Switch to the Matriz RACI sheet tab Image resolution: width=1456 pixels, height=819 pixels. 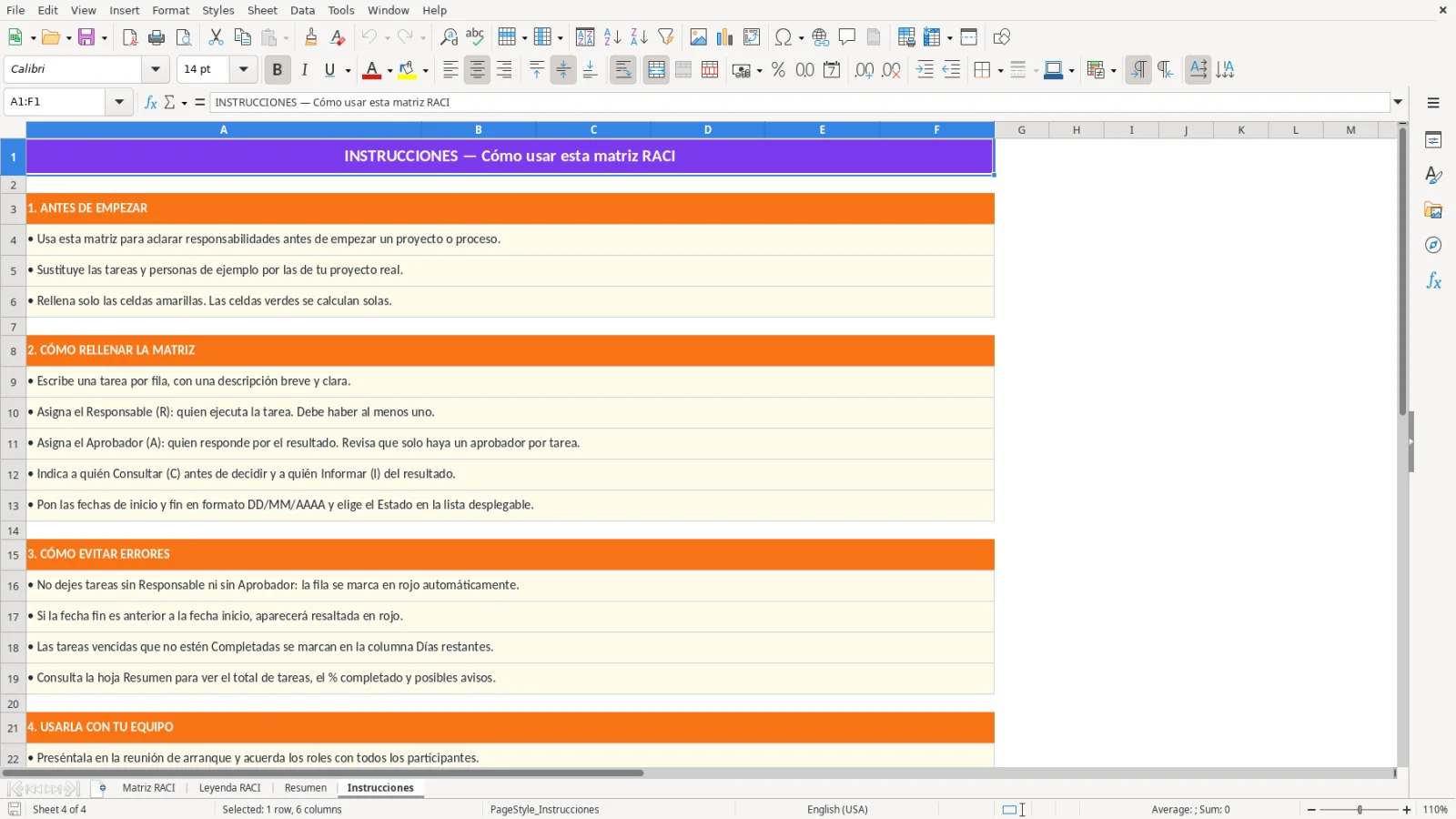pyautogui.click(x=148, y=788)
